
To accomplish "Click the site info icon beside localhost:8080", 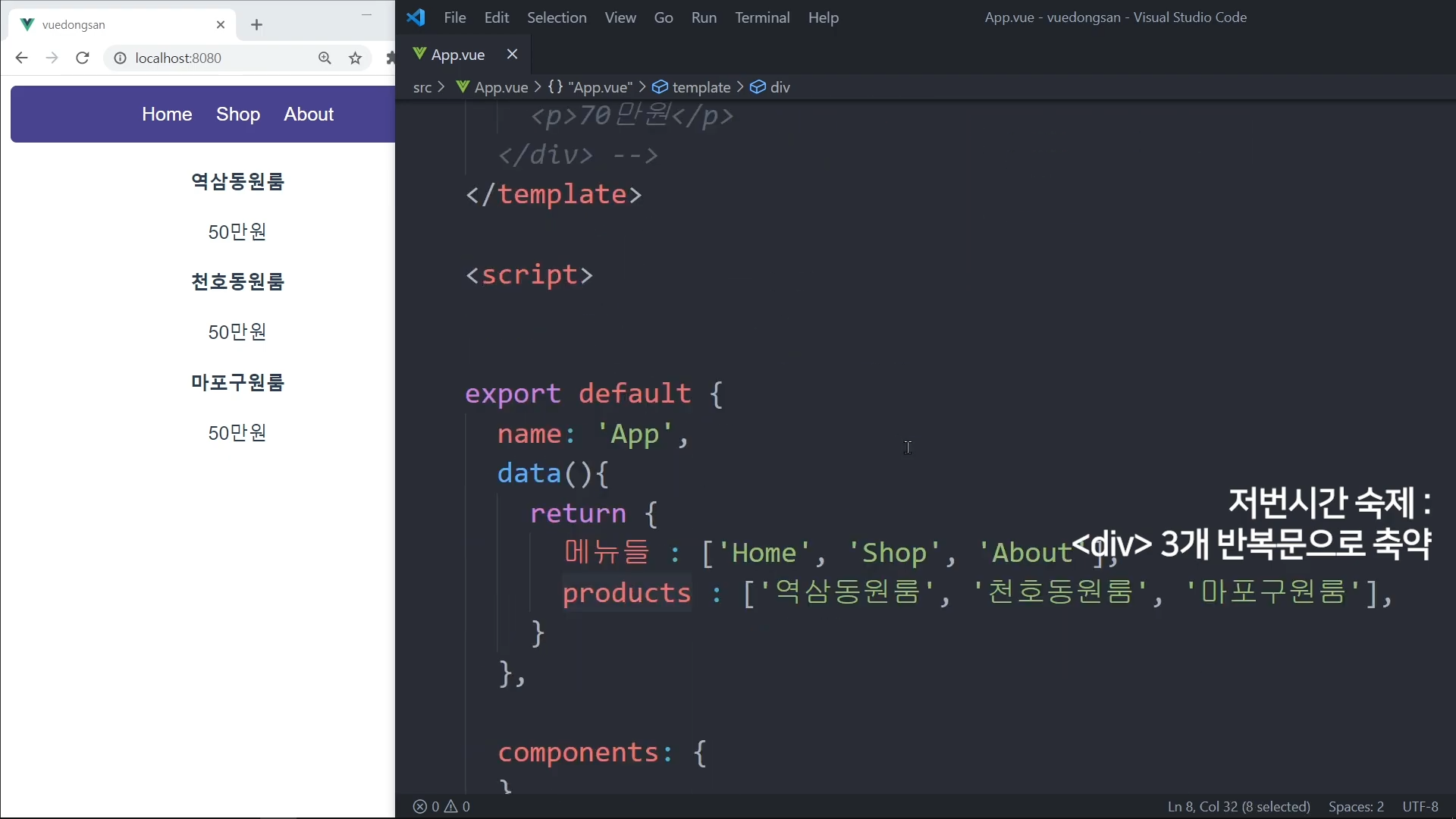I will point(120,58).
